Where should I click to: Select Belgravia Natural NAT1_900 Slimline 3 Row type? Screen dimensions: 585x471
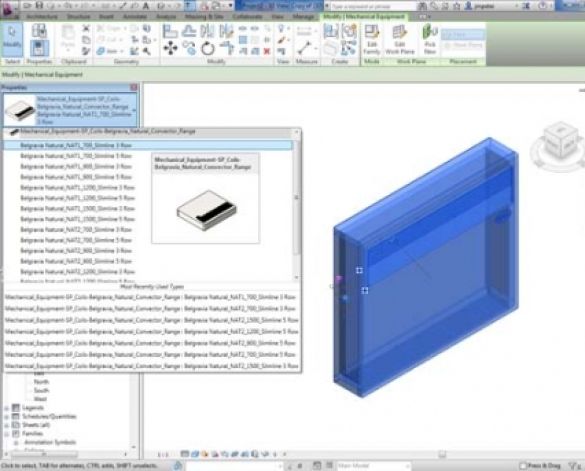(x=76, y=166)
